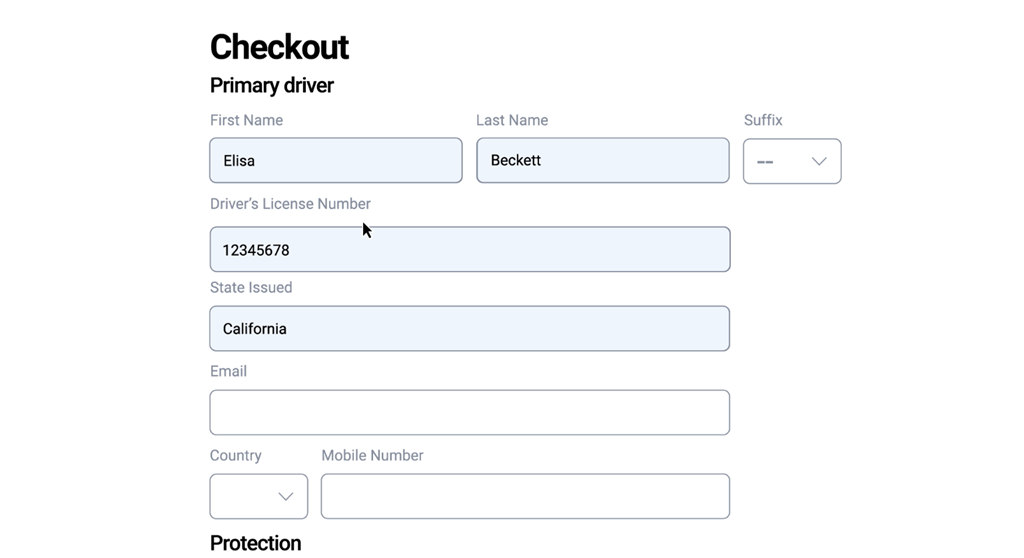Click the "Email" label text
This screenshot has height=558, width=1024.
228,371
